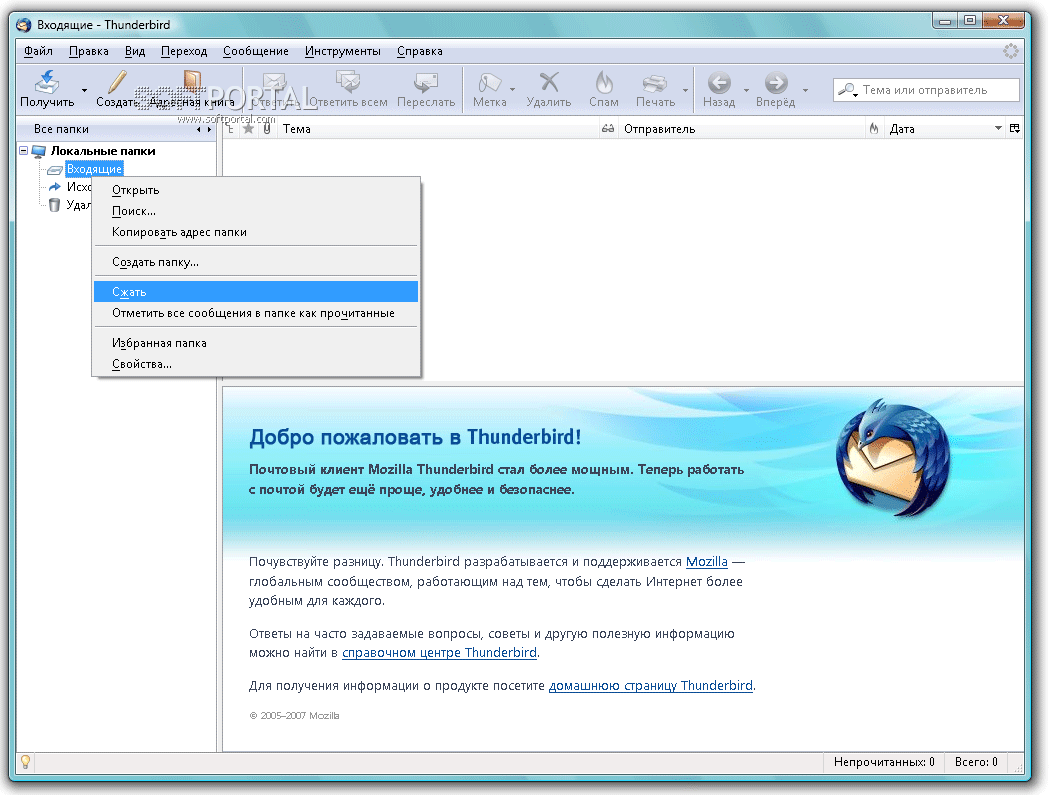
Task: Open the Mozilla link
Action: [706, 561]
